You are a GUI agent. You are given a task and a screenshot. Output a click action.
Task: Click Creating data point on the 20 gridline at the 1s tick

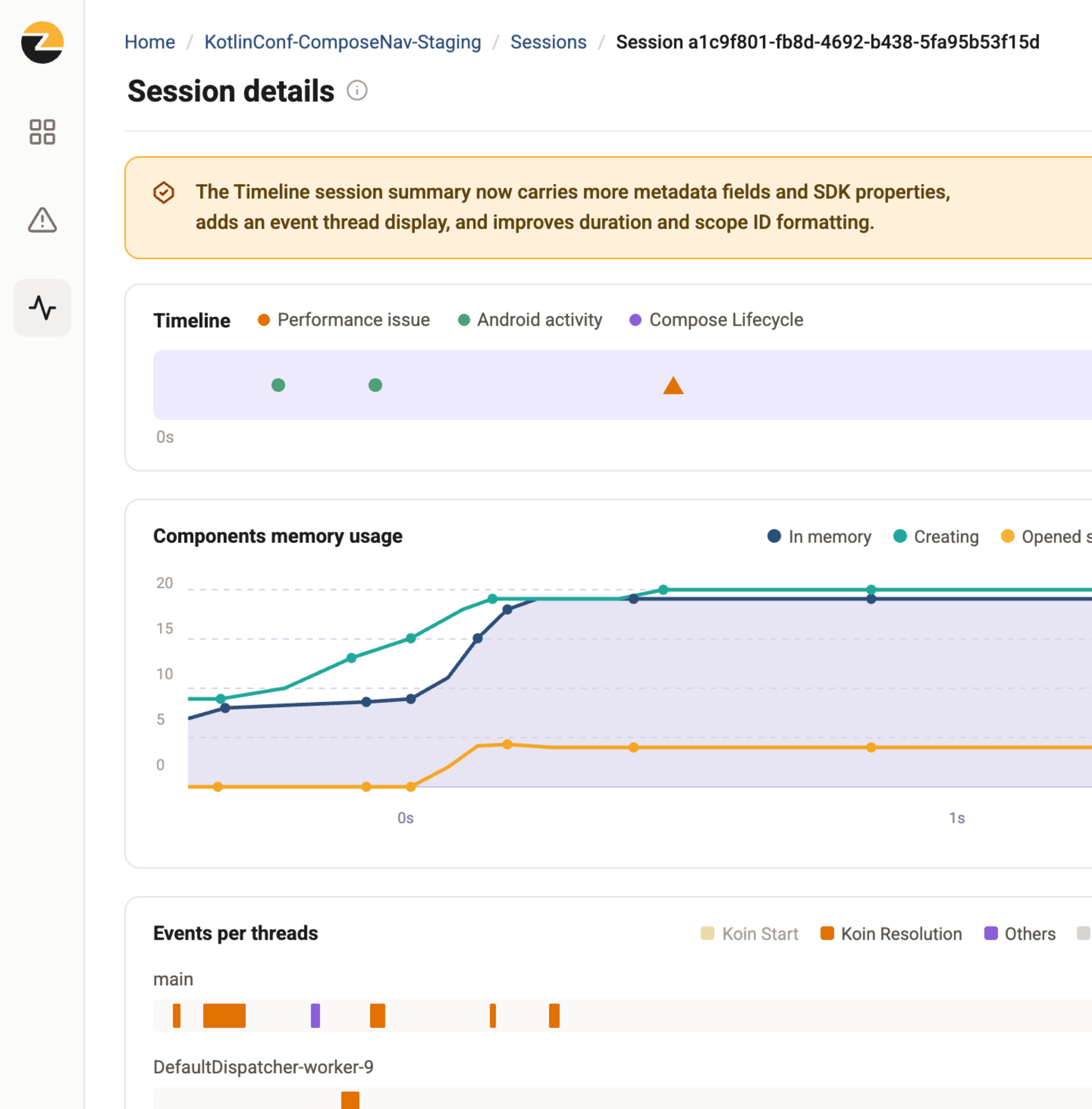coord(871,589)
